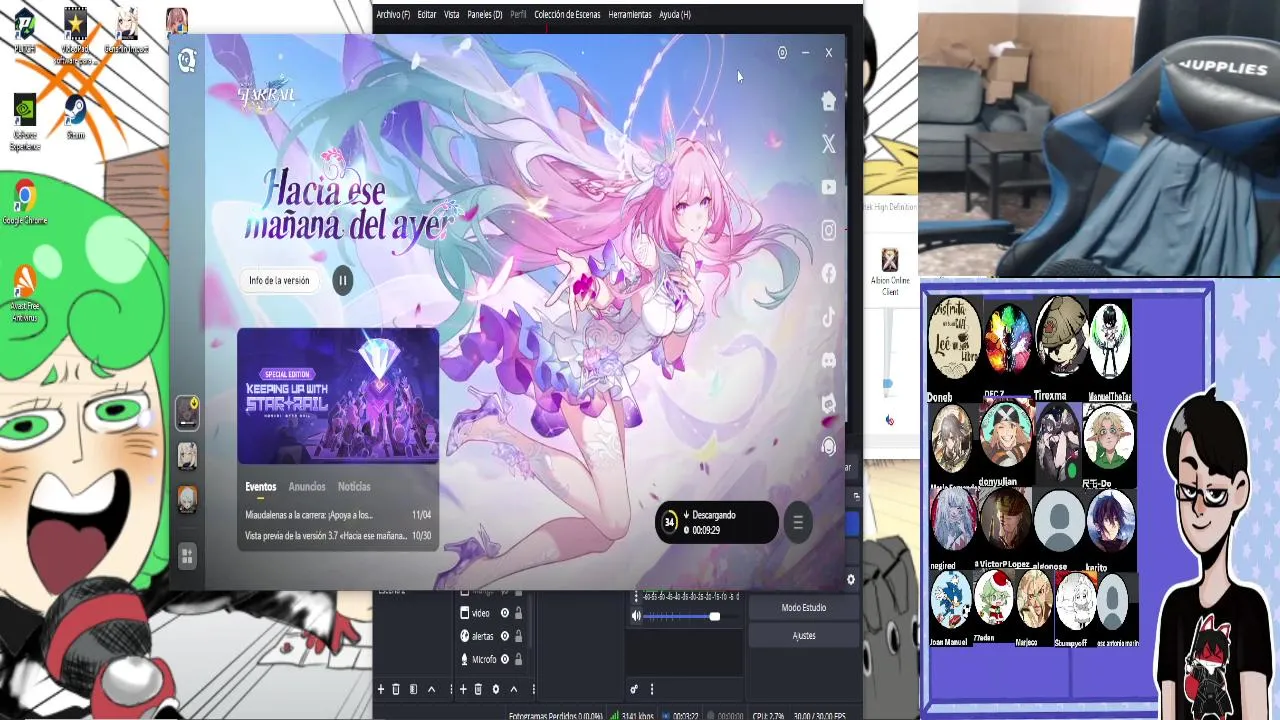The width and height of the screenshot is (1280, 720).
Task: Move source up with arrow in sources toolbar
Action: coord(514,689)
